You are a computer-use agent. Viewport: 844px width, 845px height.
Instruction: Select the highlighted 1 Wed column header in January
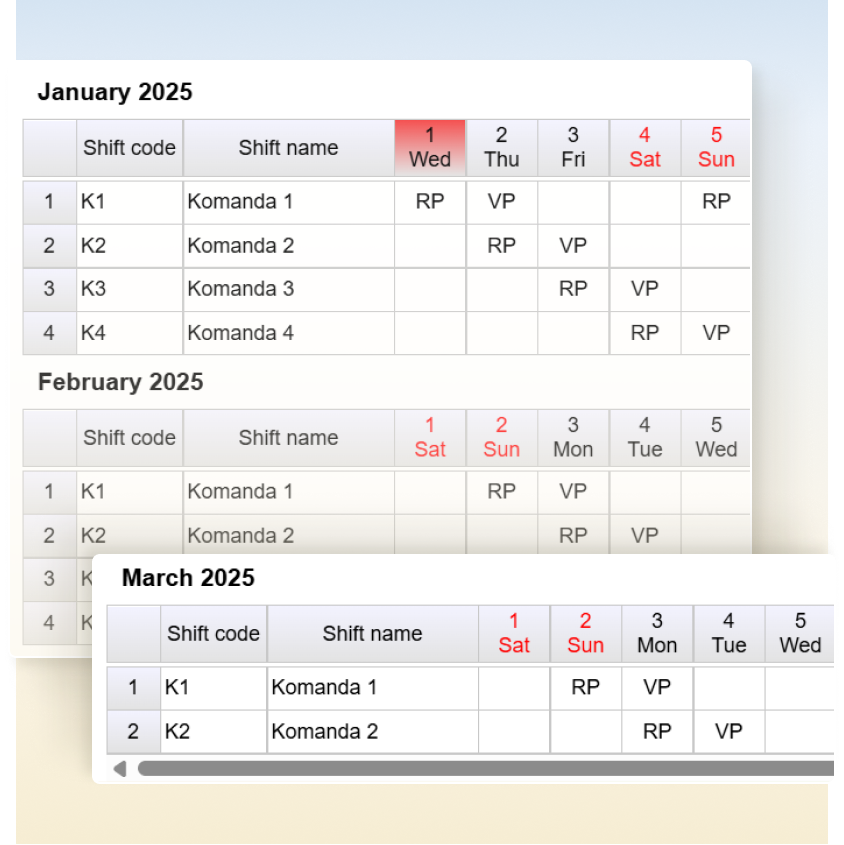430,147
